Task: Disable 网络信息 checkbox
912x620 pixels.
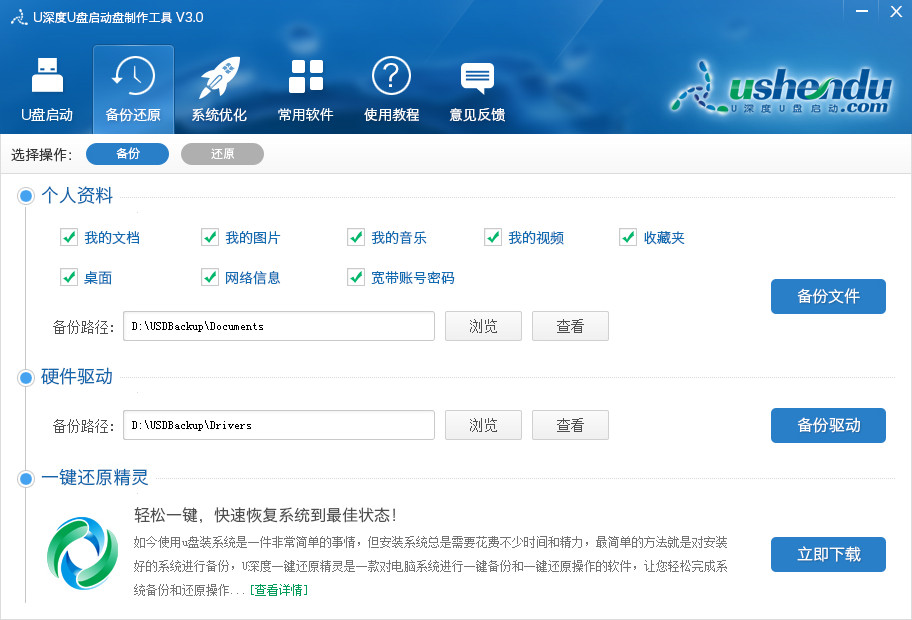Action: 209,277
